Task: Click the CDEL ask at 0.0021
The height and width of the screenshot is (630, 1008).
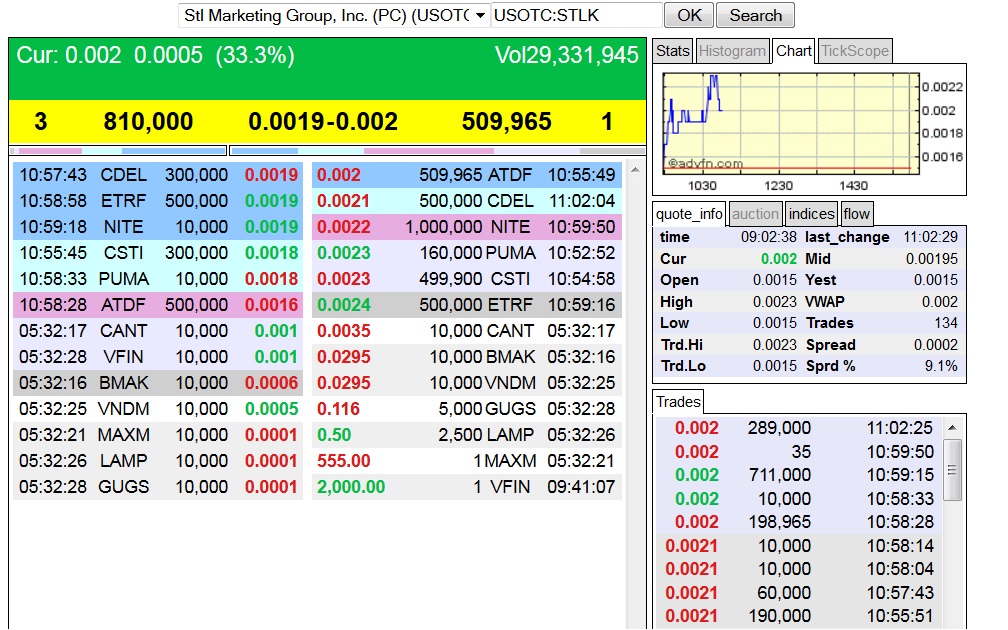Action: (x=467, y=201)
